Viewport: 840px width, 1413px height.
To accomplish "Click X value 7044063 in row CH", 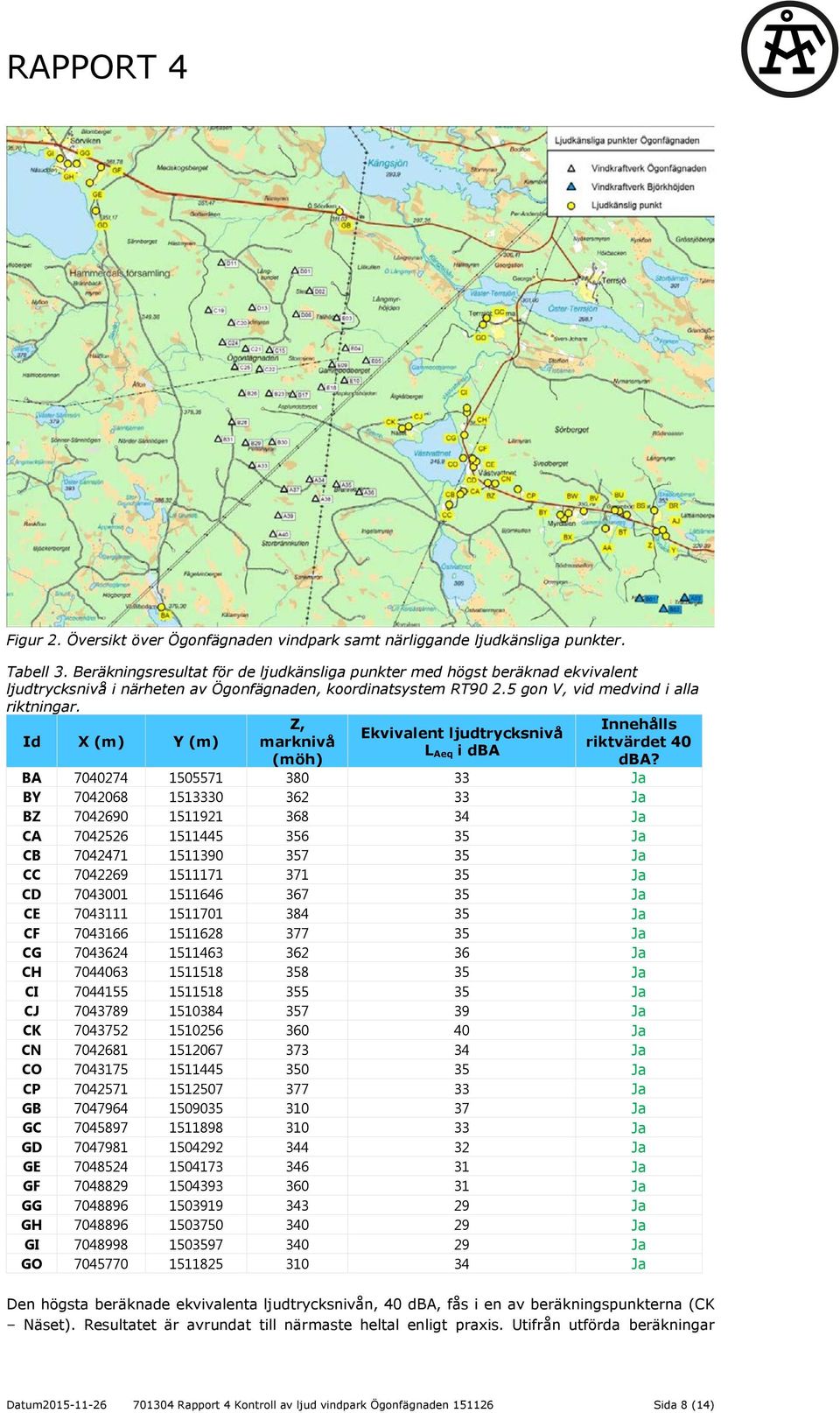I will 101,972.
